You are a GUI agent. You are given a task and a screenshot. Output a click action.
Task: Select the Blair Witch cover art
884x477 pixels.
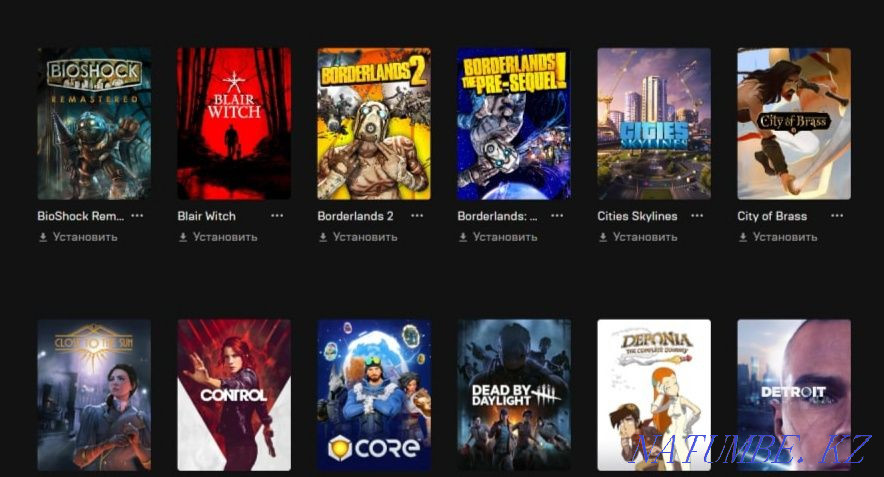click(x=234, y=123)
